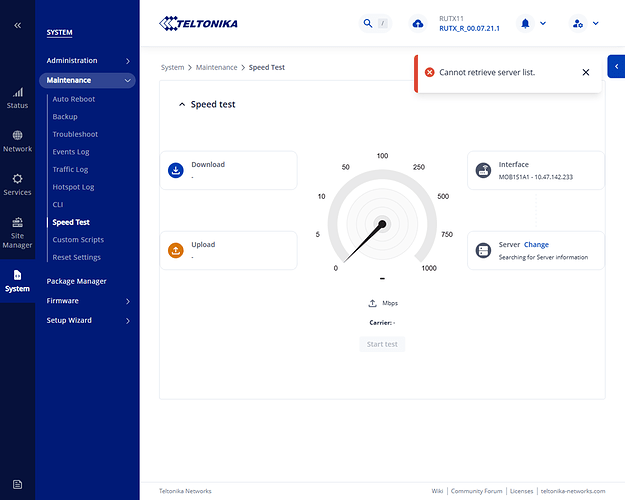Collapse the Speed test section
Image resolution: width=625 pixels, height=500 pixels.
[x=182, y=104]
